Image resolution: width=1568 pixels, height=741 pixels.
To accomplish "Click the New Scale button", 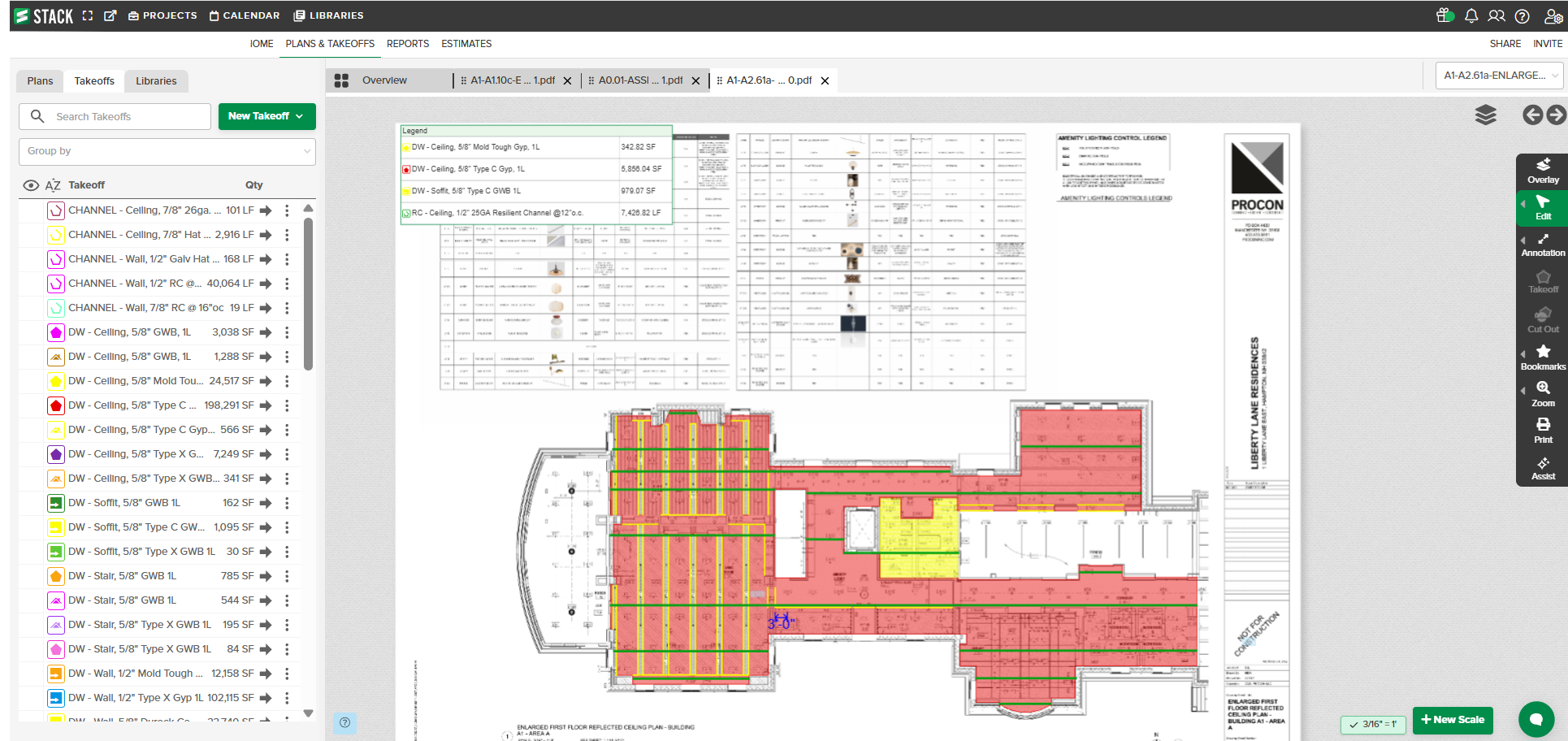I will click(1452, 720).
